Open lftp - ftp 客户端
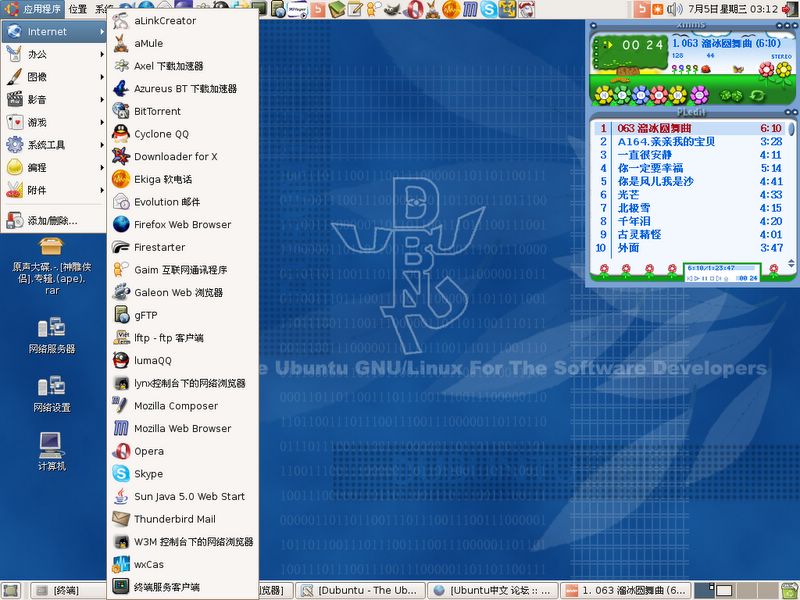This screenshot has height=600, width=800. coord(183,338)
